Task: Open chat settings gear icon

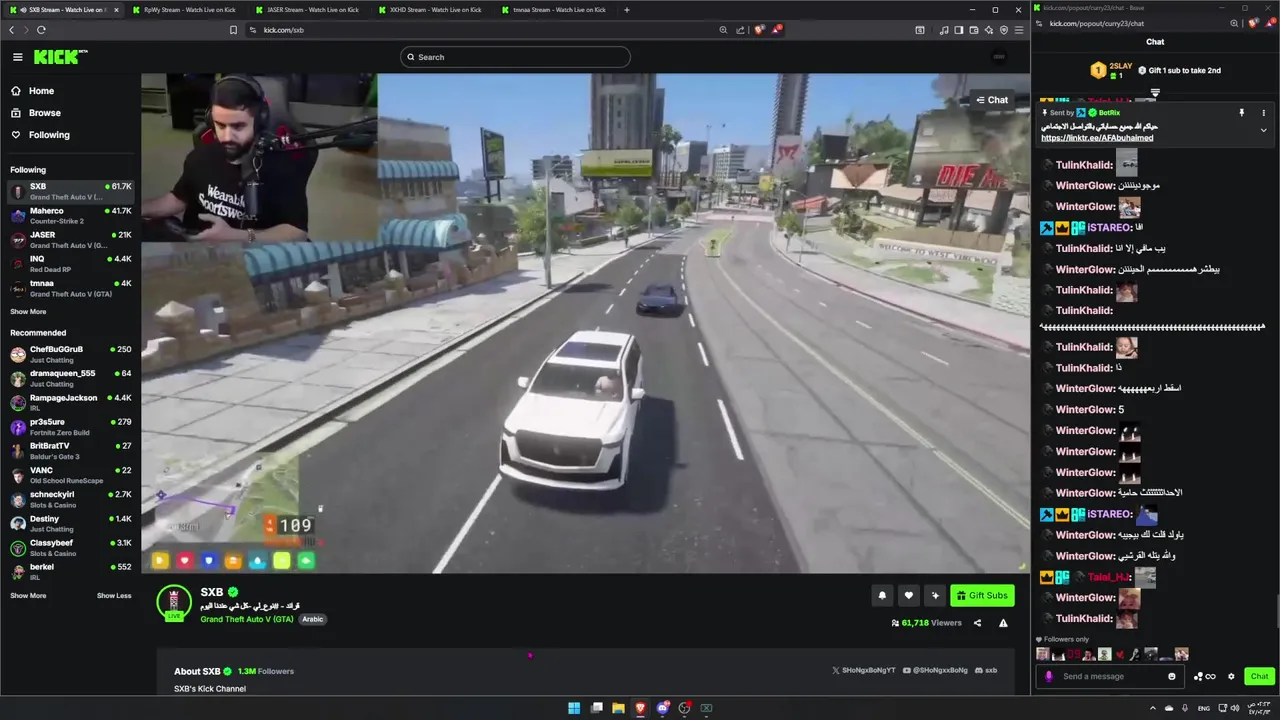Action: tap(1231, 676)
